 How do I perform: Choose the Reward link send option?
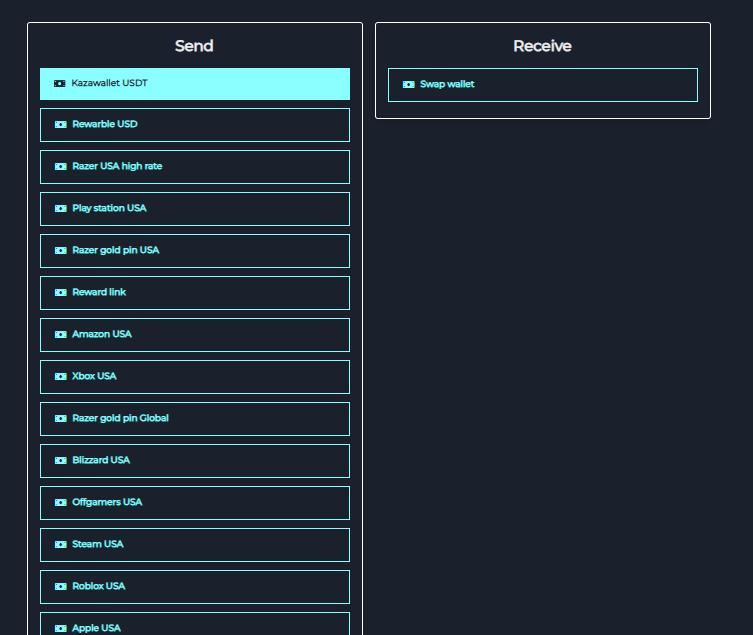point(195,293)
